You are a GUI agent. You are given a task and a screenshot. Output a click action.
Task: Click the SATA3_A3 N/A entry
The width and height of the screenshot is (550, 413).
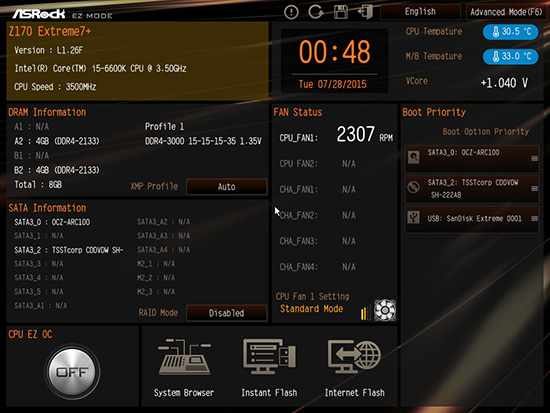[163, 236]
